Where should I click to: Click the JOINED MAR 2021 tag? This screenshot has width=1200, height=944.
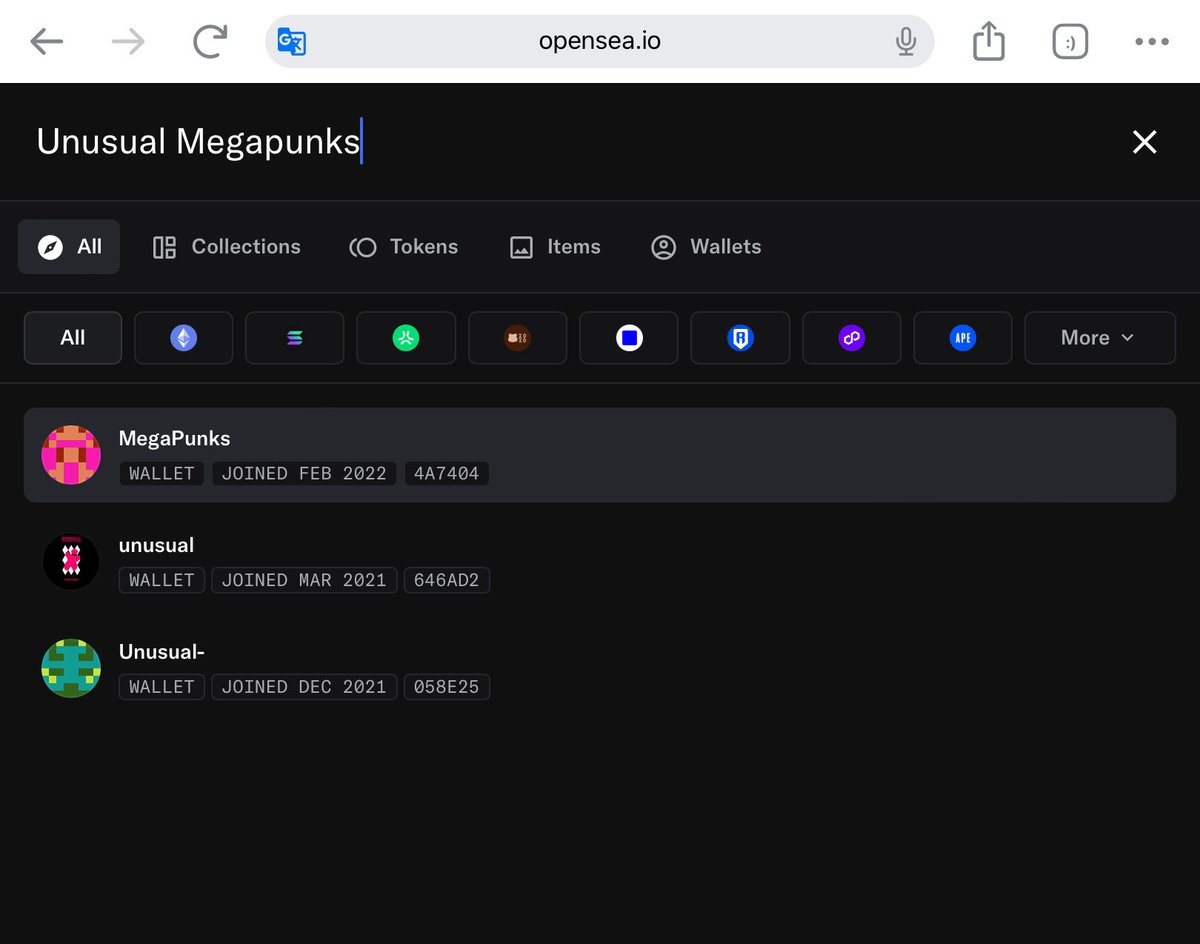pyautogui.click(x=304, y=580)
